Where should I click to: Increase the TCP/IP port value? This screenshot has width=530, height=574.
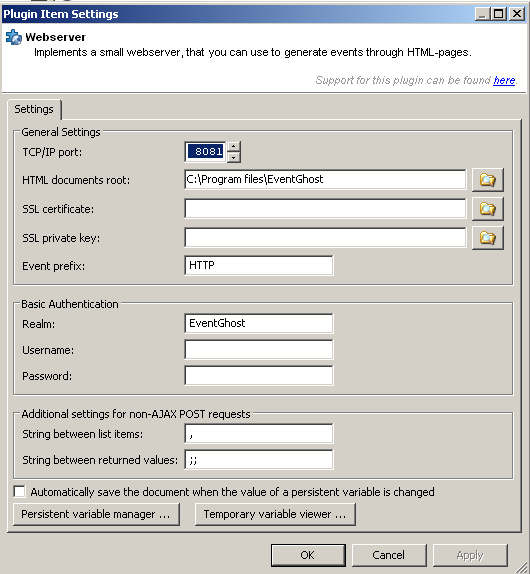(x=234, y=147)
